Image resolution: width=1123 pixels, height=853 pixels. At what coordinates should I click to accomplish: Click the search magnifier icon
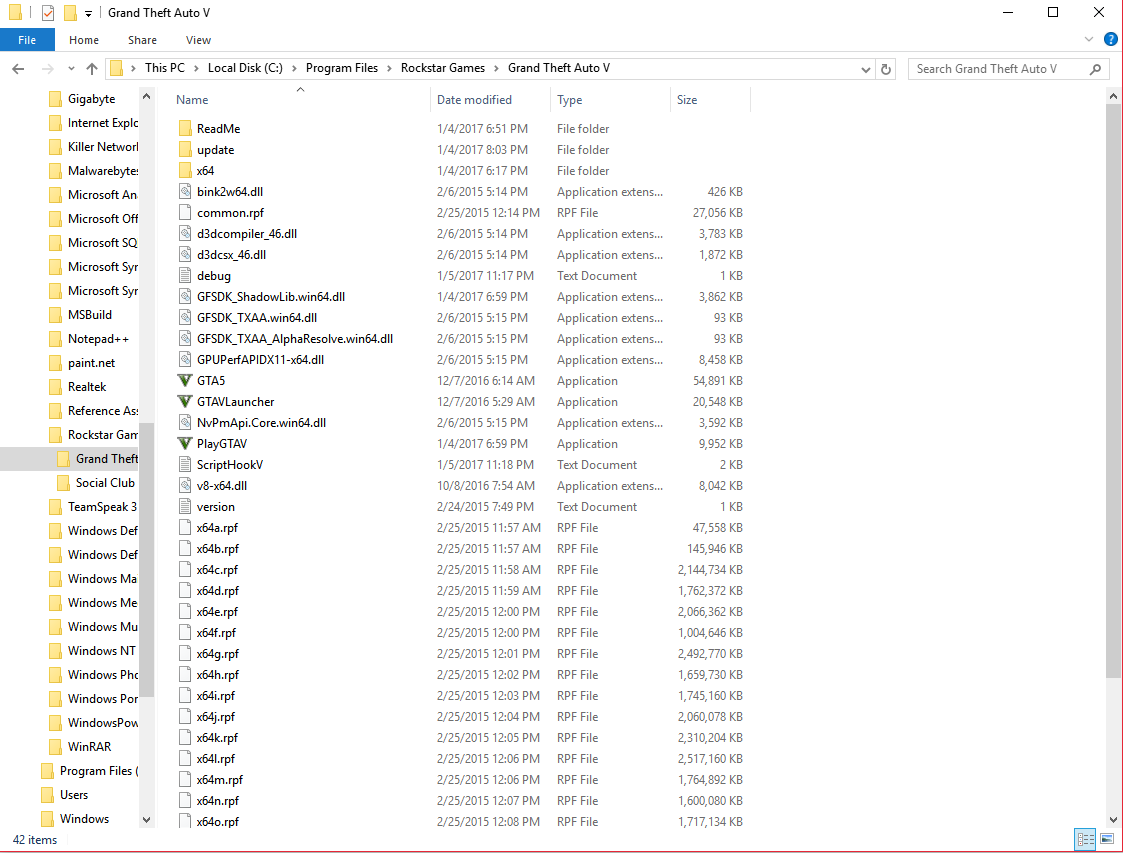tap(1095, 69)
